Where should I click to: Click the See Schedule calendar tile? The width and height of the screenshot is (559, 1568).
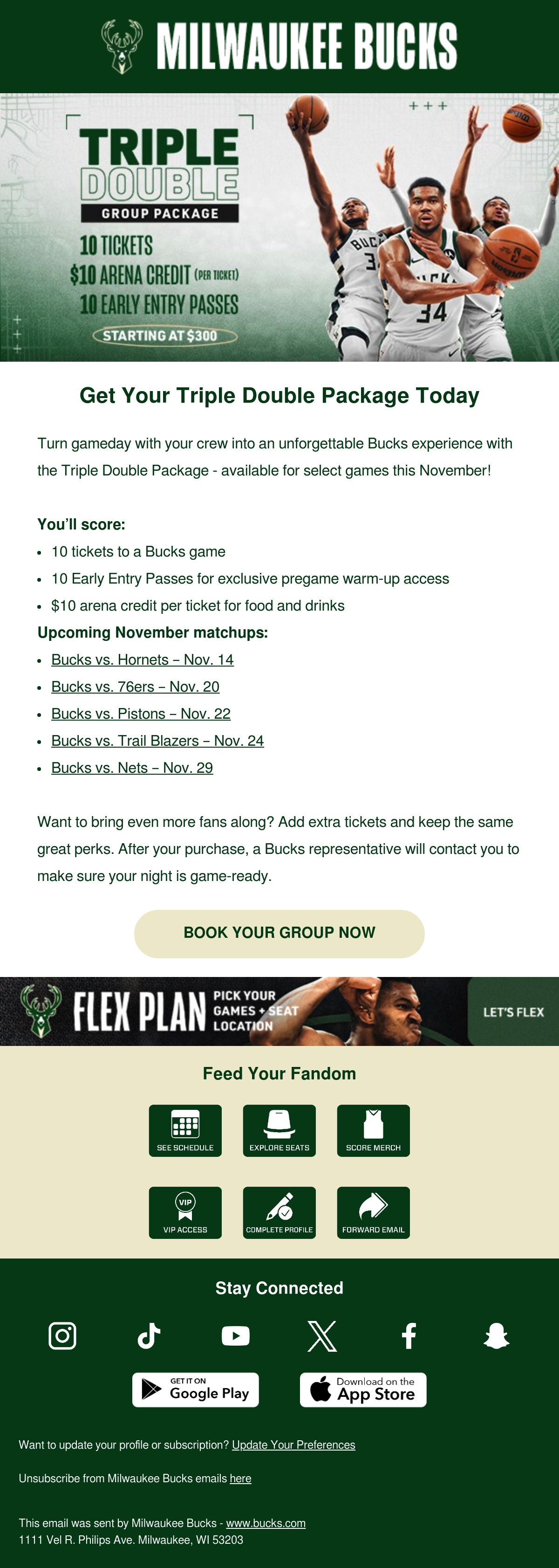click(185, 1131)
